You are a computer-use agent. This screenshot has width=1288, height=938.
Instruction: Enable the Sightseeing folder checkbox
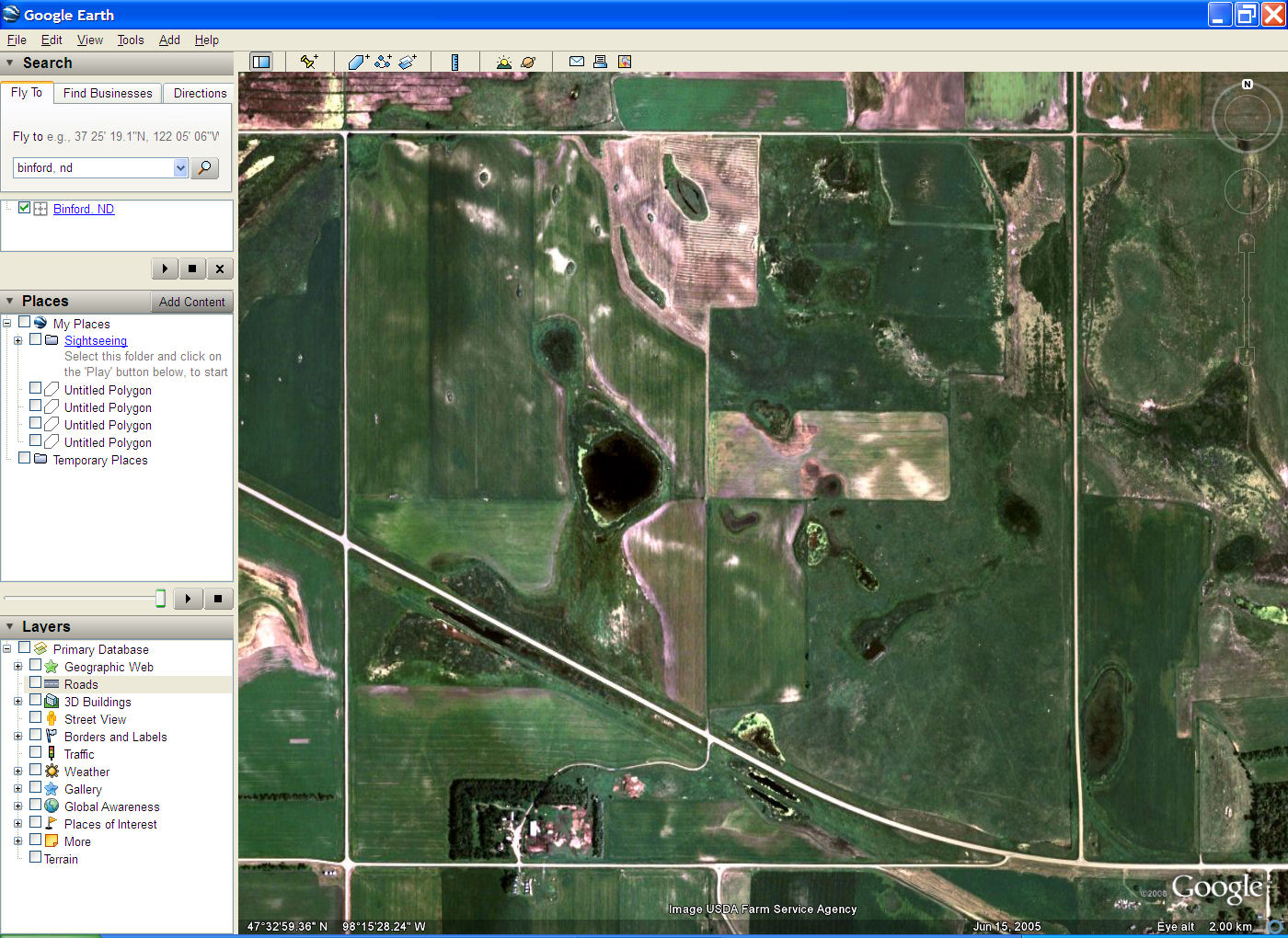[36, 339]
